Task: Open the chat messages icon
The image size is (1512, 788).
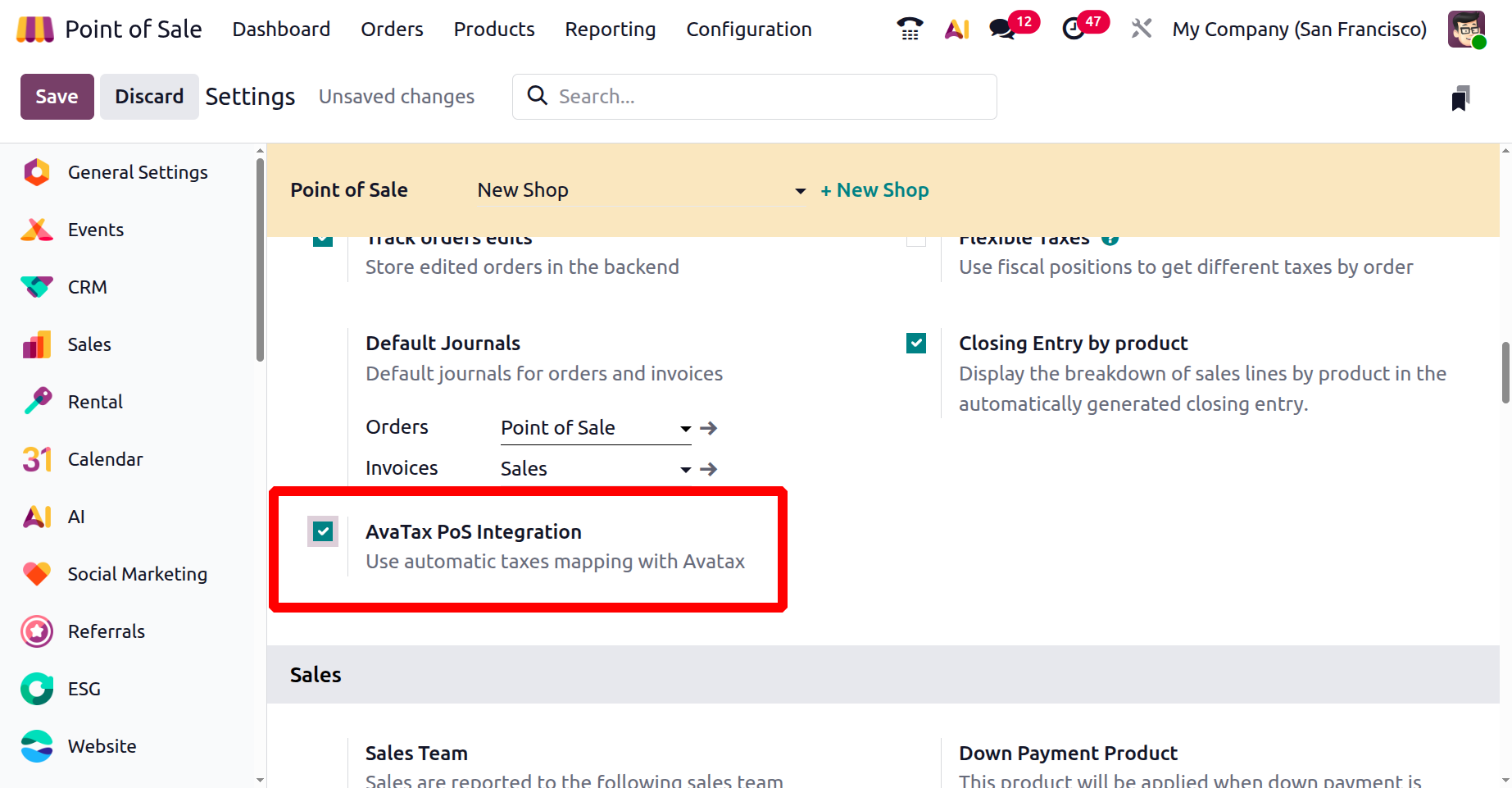Action: coord(1001,30)
